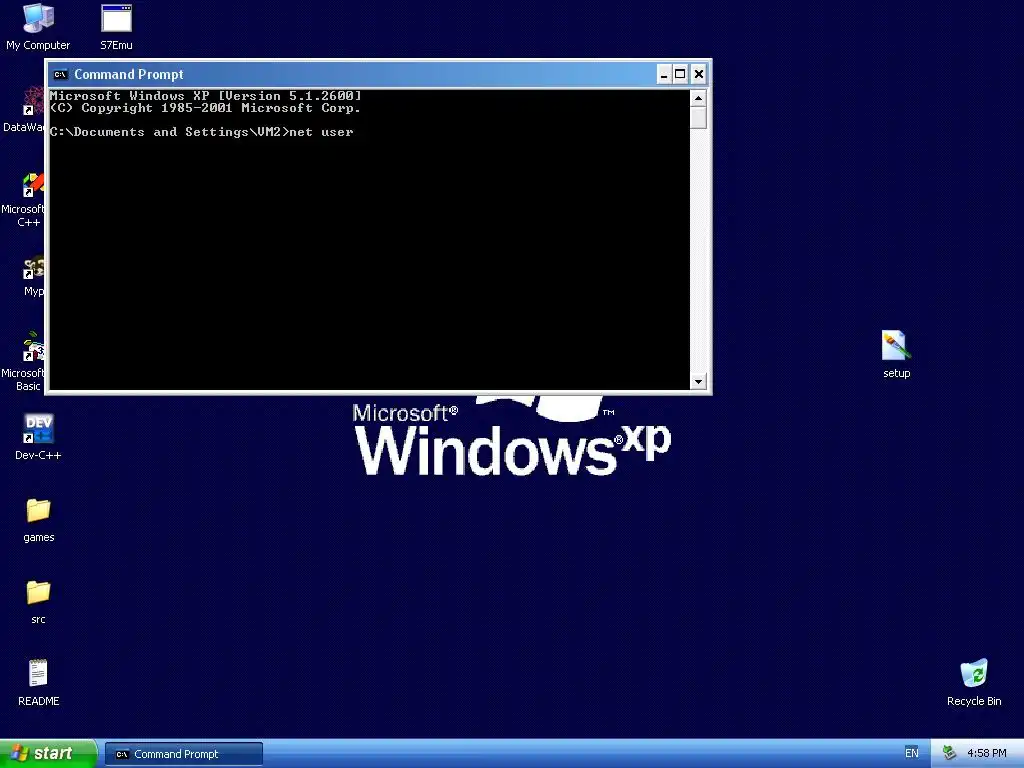Close the Command Prompt window

pos(699,74)
